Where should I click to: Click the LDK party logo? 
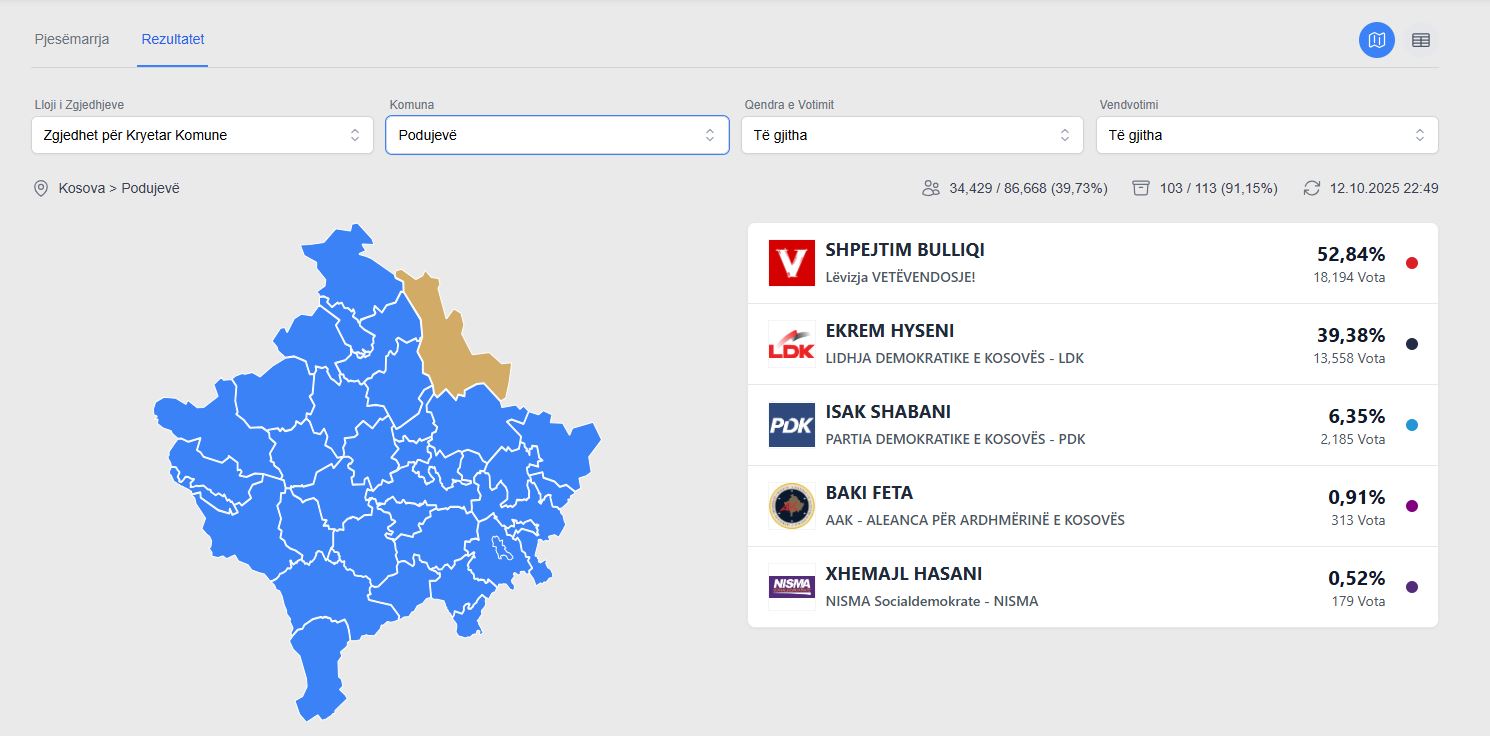(791, 344)
